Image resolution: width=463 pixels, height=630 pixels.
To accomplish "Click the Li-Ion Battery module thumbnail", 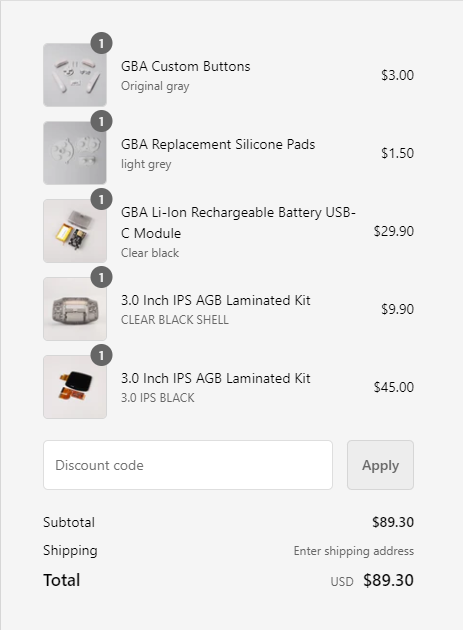I will coord(75,231).
